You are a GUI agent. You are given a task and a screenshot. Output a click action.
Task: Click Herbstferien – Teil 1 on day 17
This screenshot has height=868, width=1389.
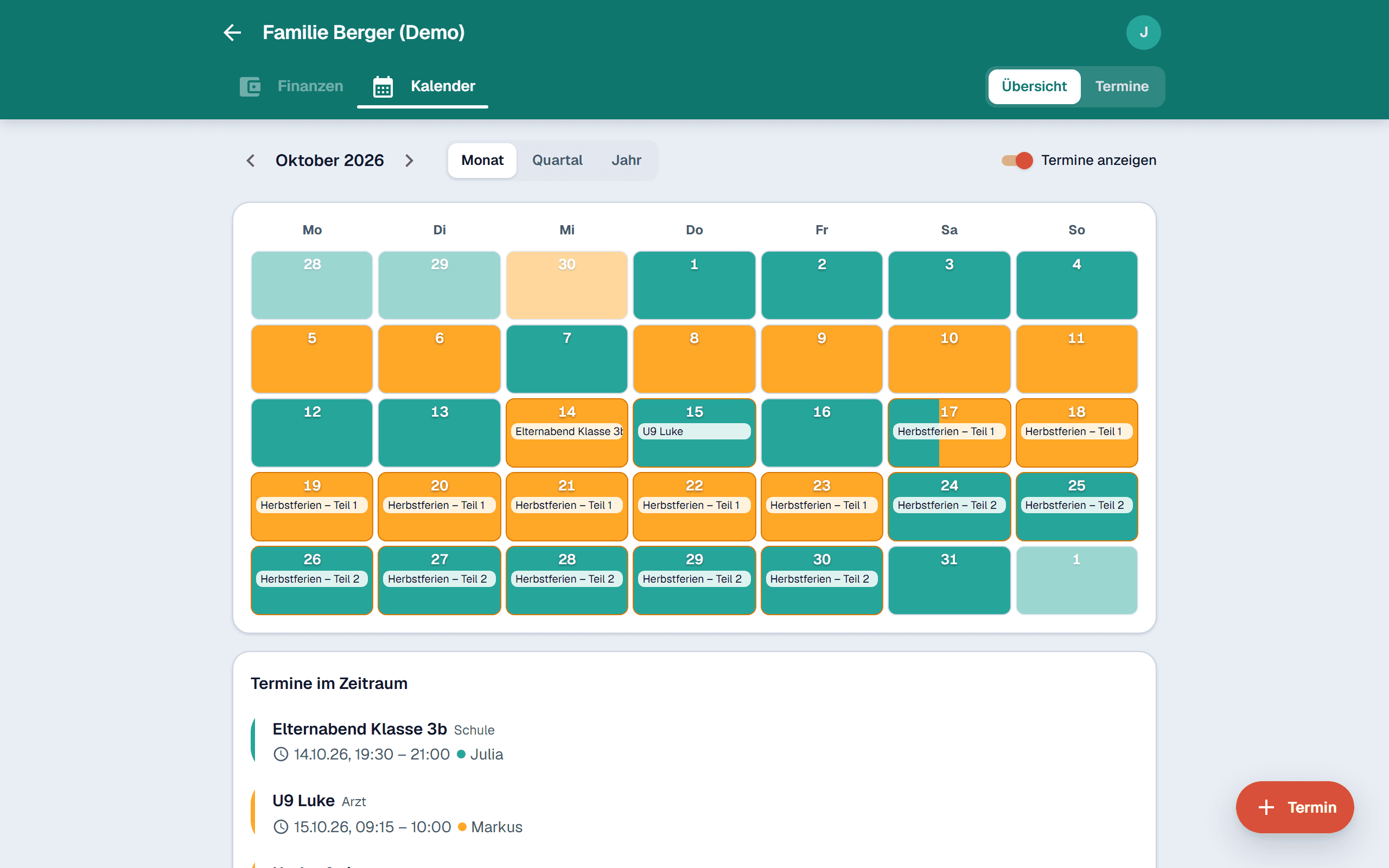(949, 432)
